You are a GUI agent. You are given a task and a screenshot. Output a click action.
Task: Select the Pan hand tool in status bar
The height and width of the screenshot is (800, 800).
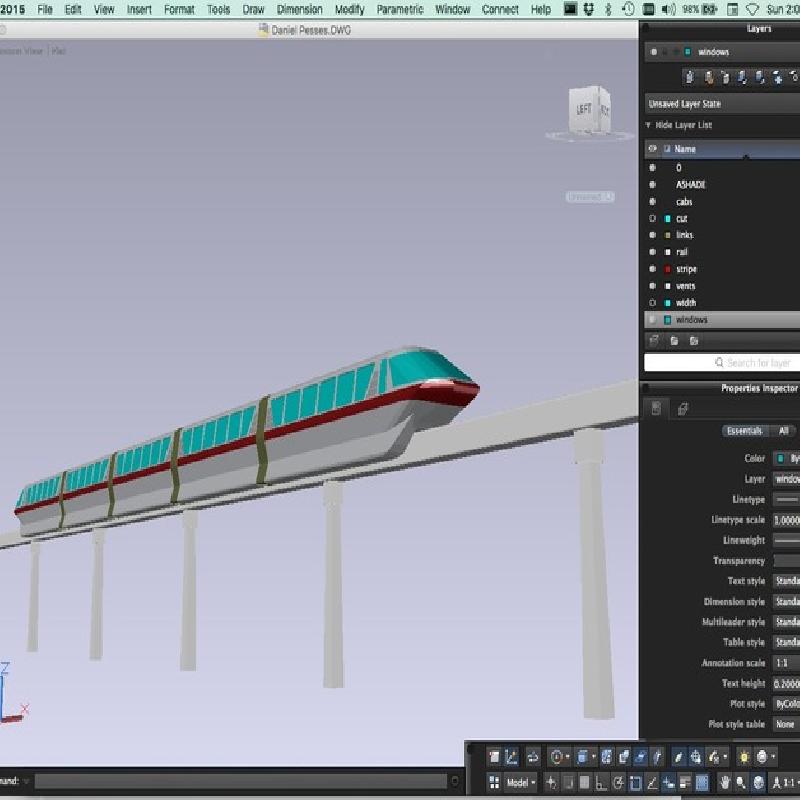724,782
